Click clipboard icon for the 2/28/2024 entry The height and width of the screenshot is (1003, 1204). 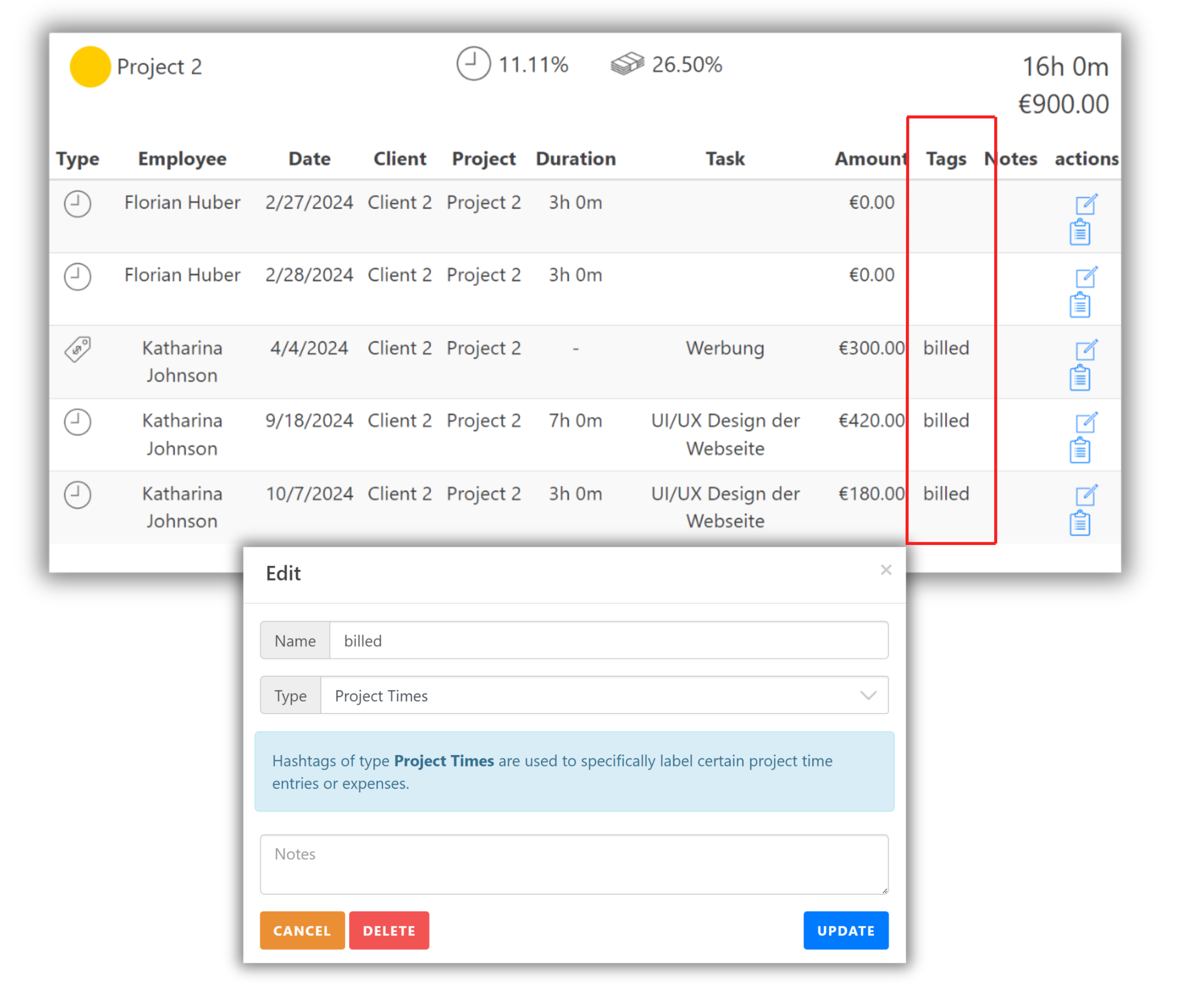pyautogui.click(x=1080, y=305)
